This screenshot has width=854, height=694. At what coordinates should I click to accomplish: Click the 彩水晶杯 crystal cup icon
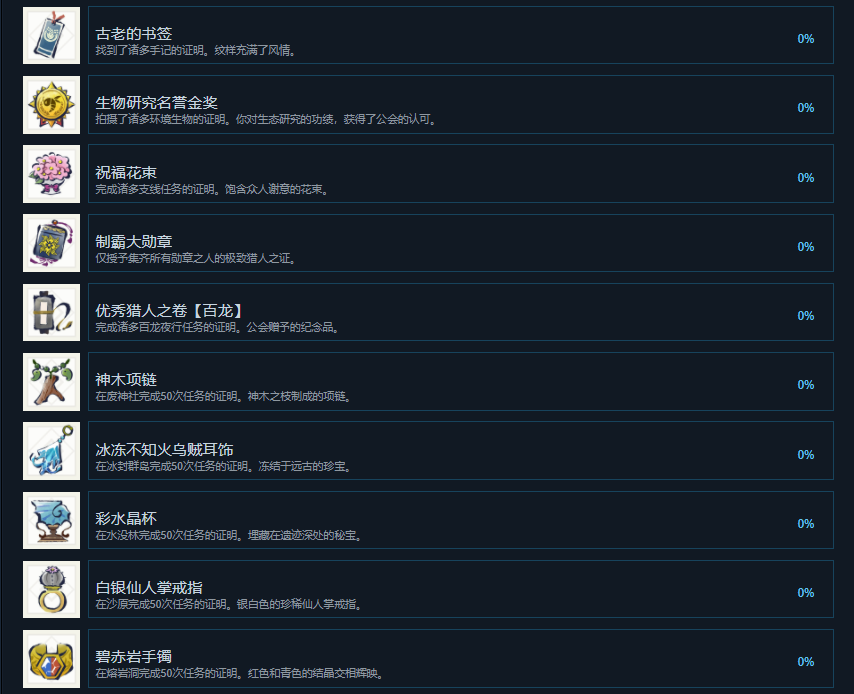(51, 520)
